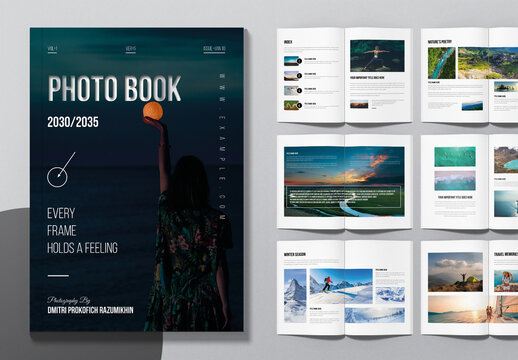The image size is (518, 360).
Task: Select the misty forest photo
Action: point(455,181)
